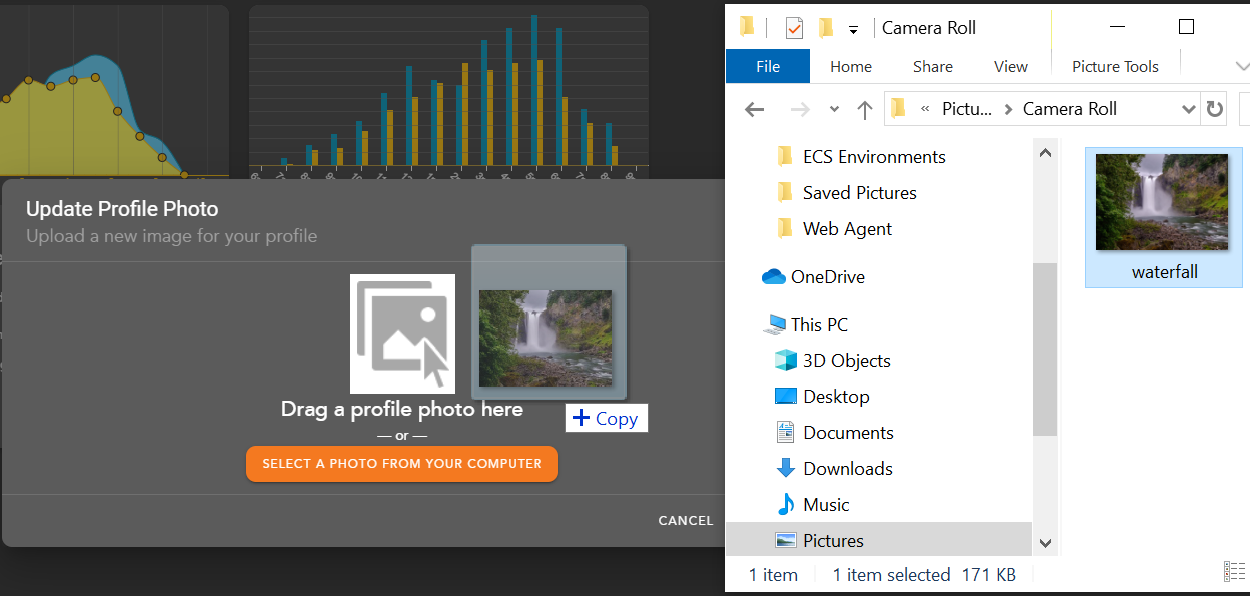The width and height of the screenshot is (1250, 596).
Task: Click the image placeholder upload icon
Action: [402, 333]
